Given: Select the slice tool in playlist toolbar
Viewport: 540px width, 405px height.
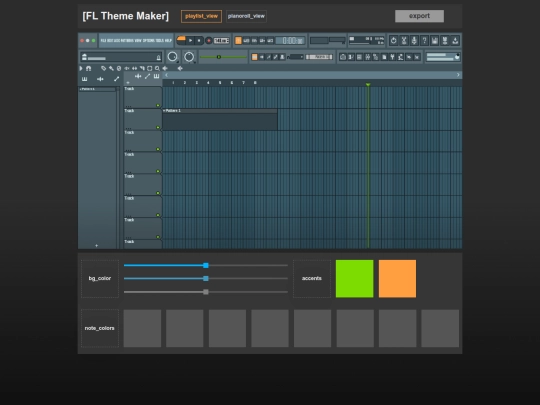Looking at the screenshot, I should pyautogui.click(x=142, y=69).
